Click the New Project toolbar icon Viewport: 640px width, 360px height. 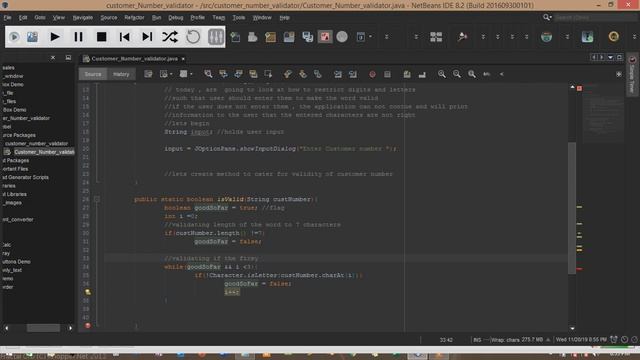(236, 37)
